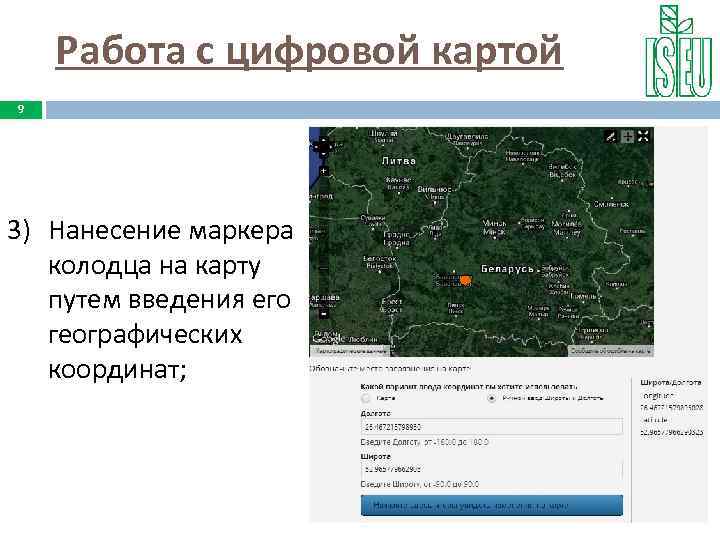Click the 'Вильнюс' city label on the map
Viewport: 720px width, 540px height.
pyautogui.click(x=434, y=189)
